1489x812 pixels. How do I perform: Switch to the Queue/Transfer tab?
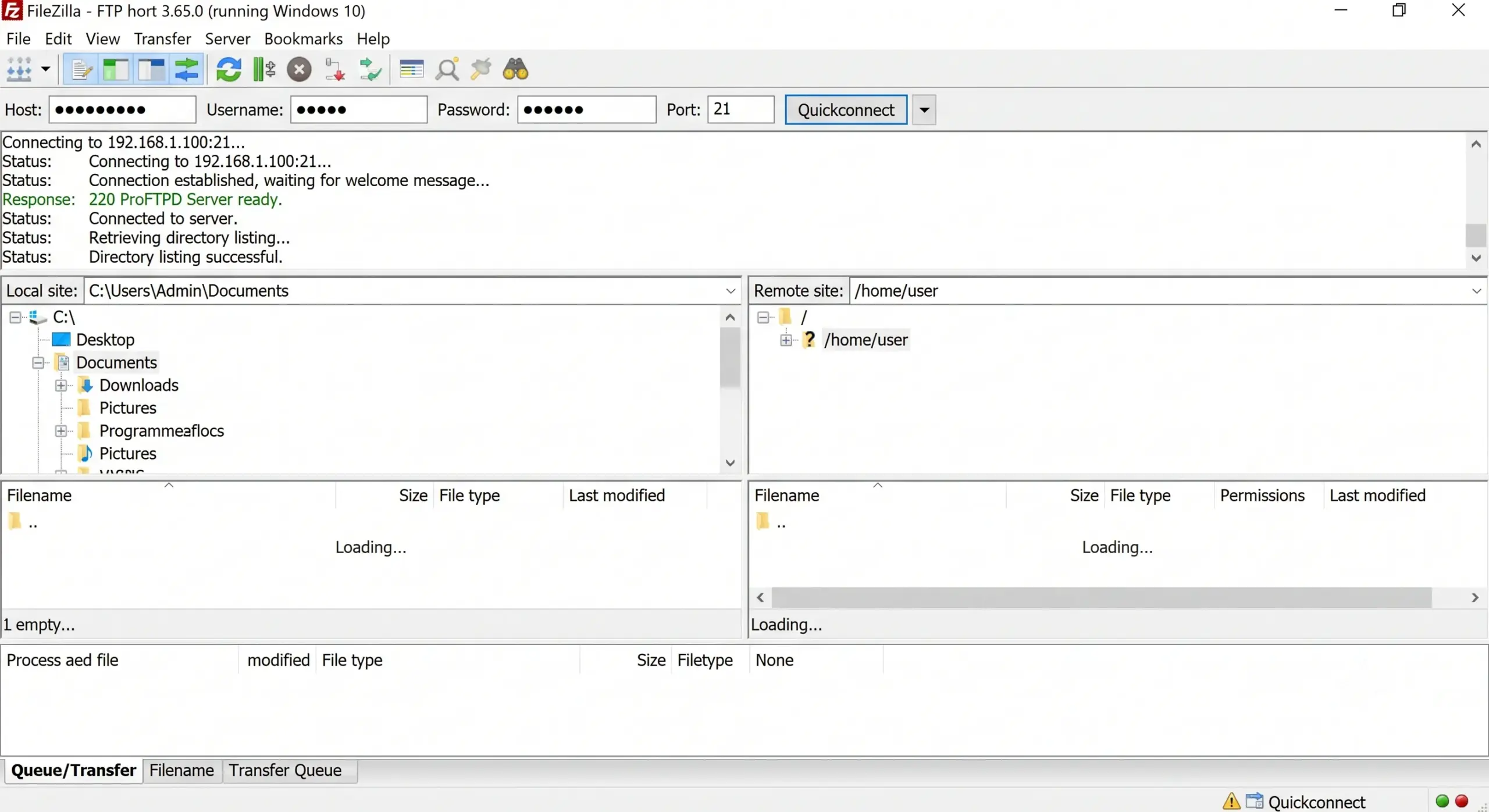(x=73, y=771)
